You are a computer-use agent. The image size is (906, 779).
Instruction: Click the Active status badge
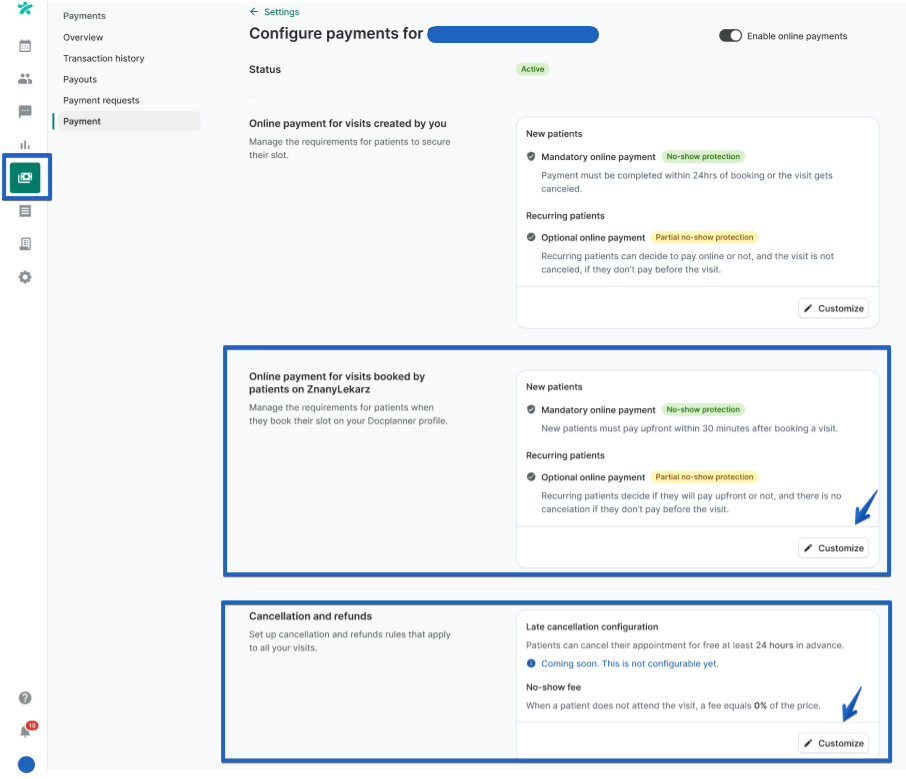pyautogui.click(x=533, y=69)
